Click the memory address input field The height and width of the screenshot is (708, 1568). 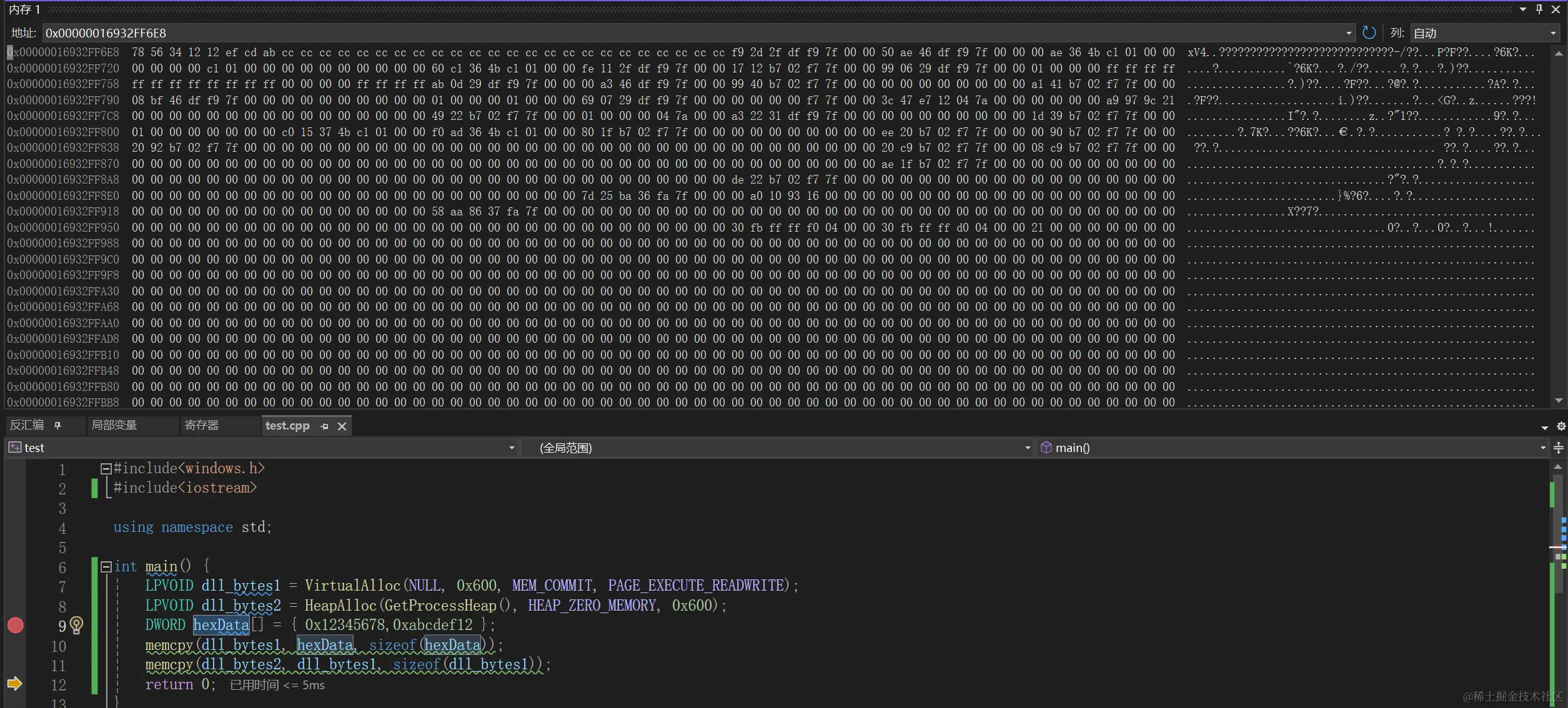(687, 33)
